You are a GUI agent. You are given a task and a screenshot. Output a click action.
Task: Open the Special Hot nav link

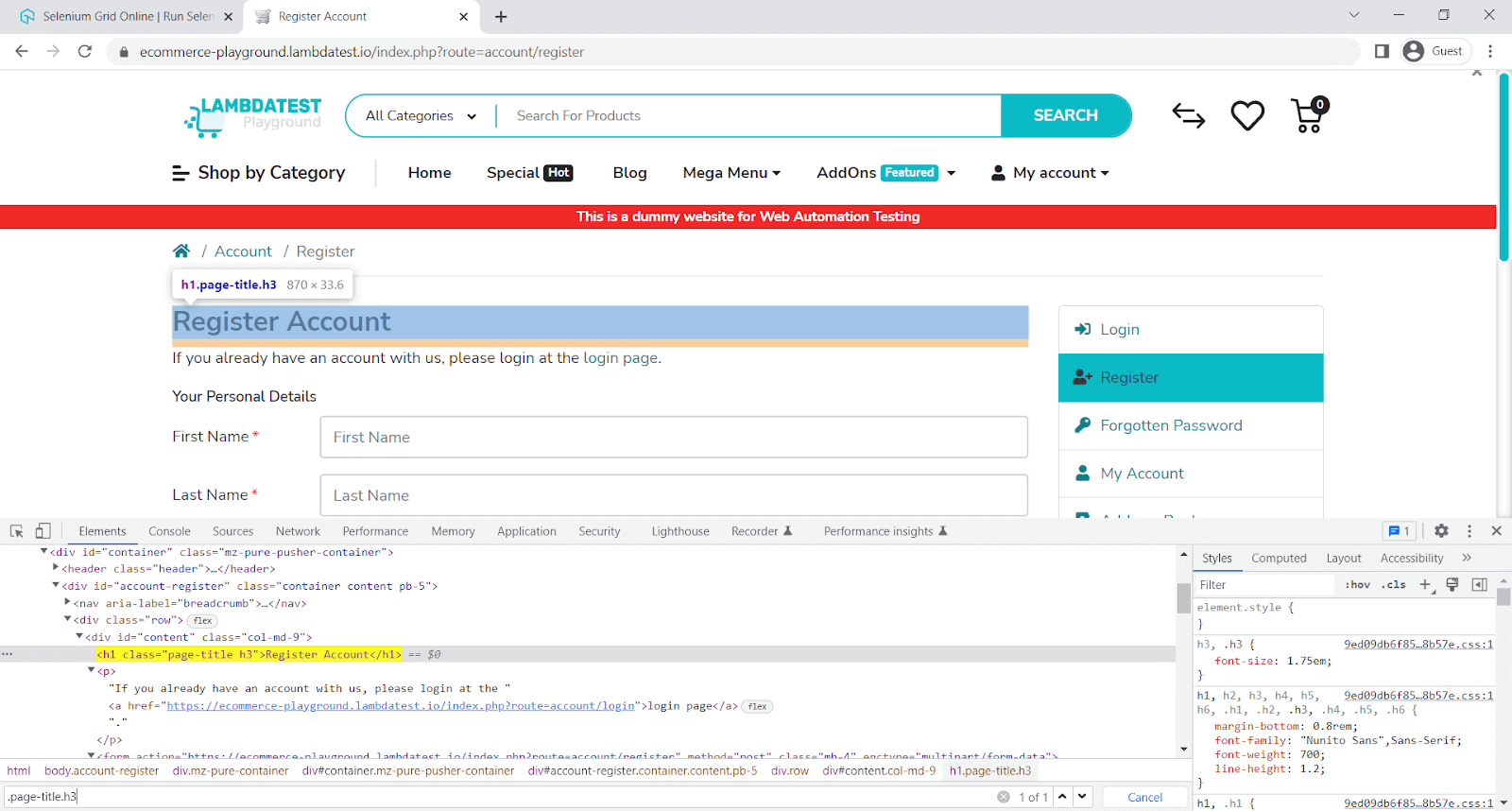[x=529, y=173]
